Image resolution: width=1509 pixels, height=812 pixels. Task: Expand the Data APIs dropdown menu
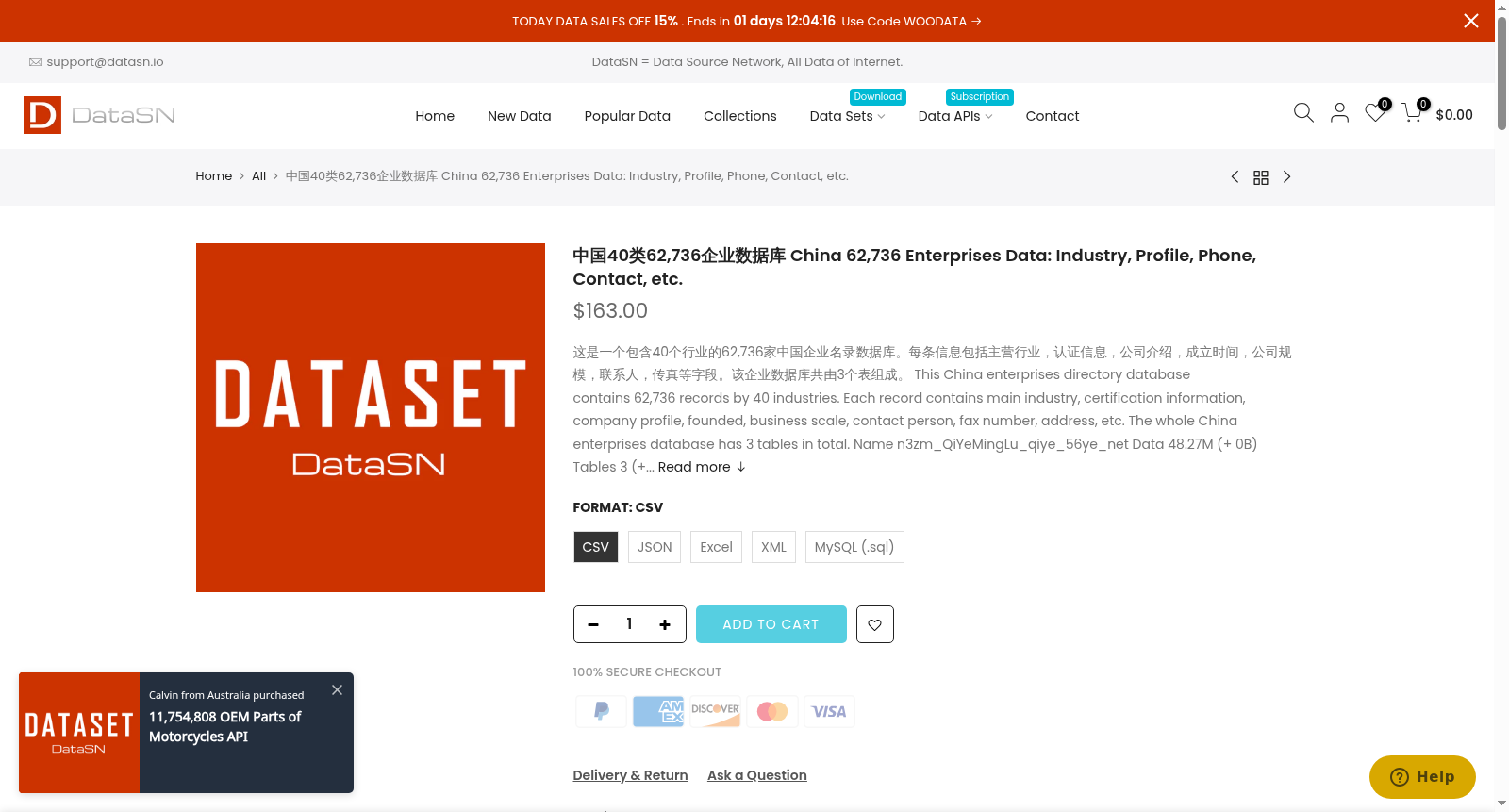coord(955,116)
